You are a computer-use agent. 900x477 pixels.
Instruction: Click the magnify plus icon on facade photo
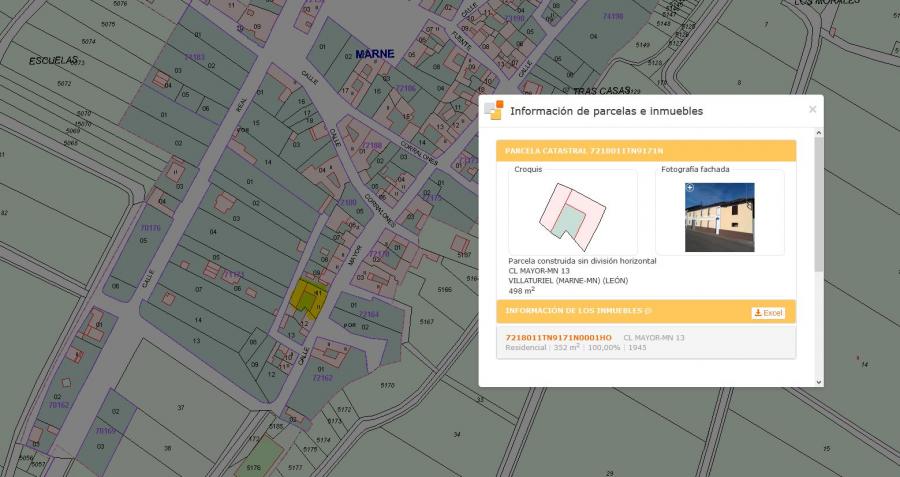[690, 187]
